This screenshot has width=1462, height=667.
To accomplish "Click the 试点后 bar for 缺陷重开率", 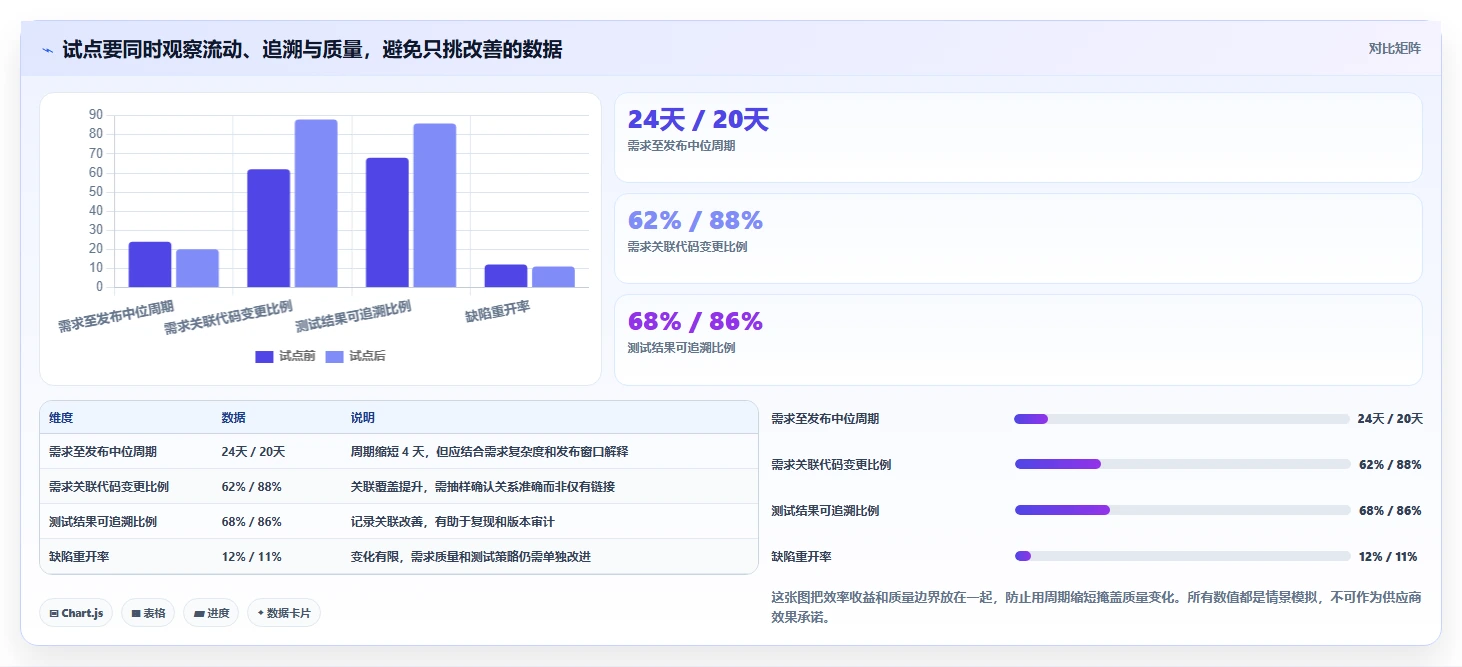I will tap(553, 277).
